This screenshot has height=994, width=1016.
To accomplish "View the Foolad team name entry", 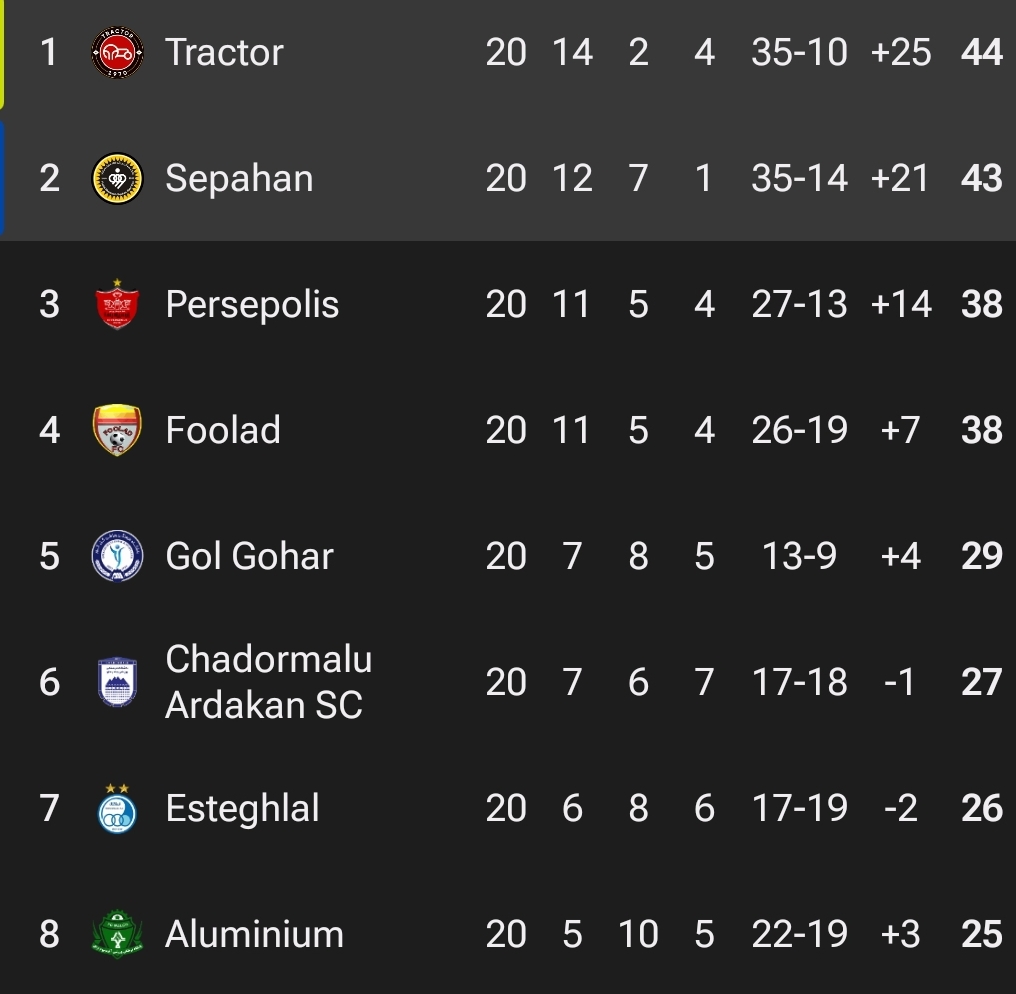I will [x=223, y=430].
